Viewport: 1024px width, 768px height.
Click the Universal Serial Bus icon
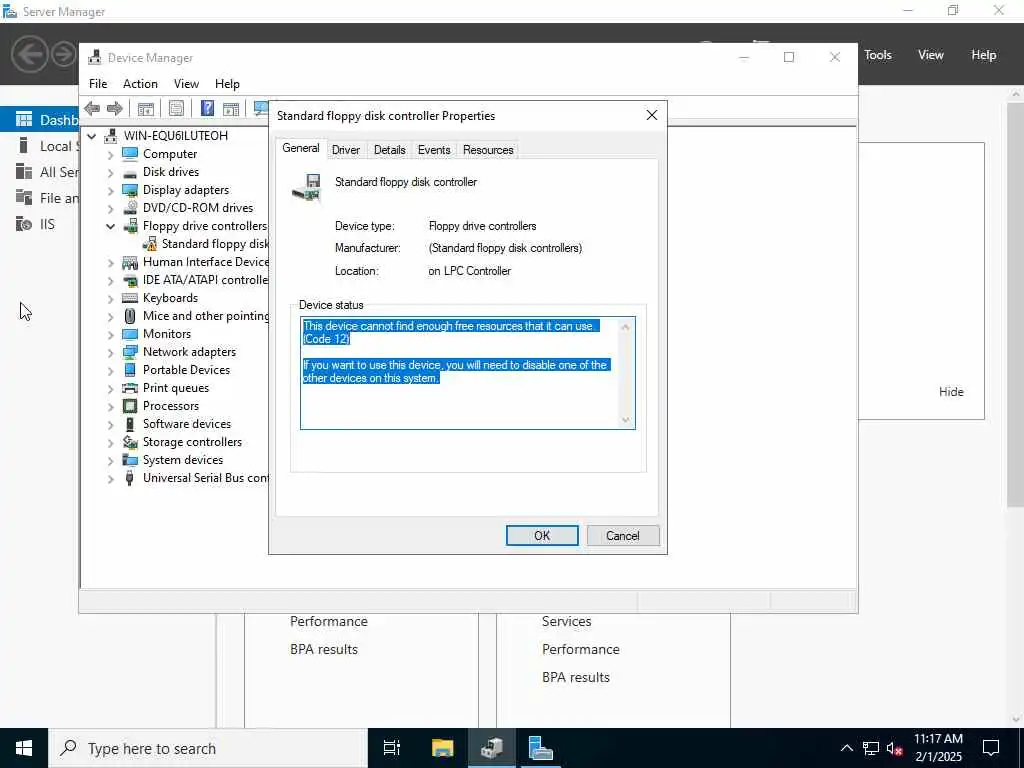[x=130, y=478]
